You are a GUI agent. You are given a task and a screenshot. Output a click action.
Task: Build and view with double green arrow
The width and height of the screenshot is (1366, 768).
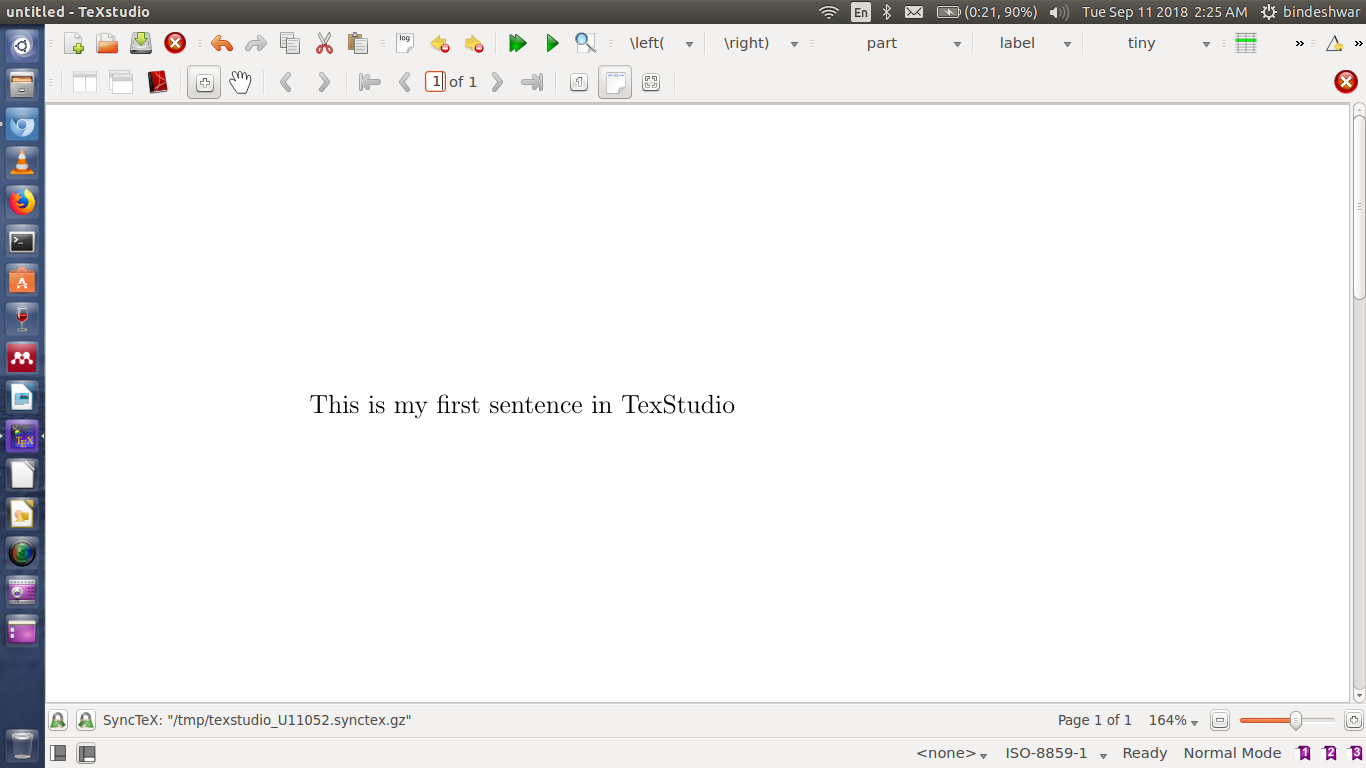[x=517, y=43]
